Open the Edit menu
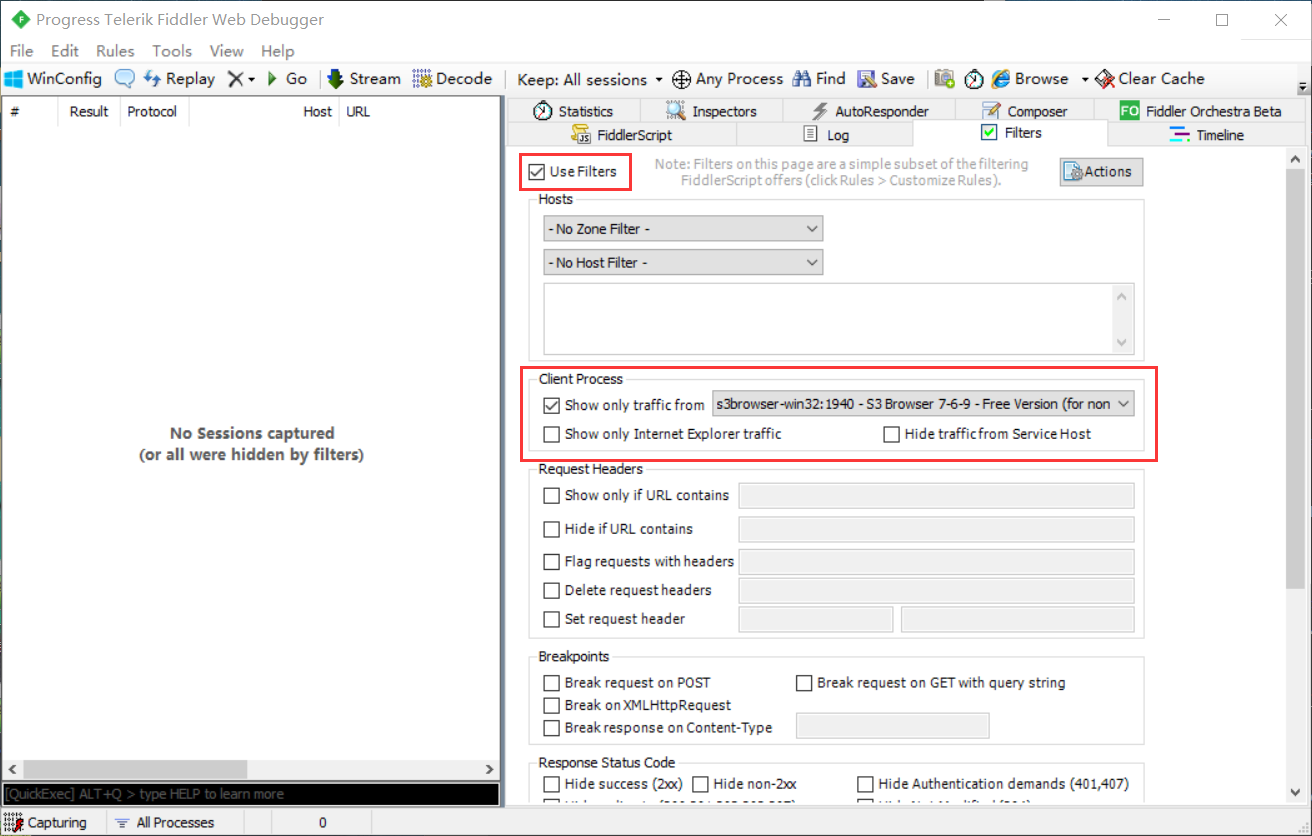This screenshot has height=836, width=1312. click(x=65, y=51)
